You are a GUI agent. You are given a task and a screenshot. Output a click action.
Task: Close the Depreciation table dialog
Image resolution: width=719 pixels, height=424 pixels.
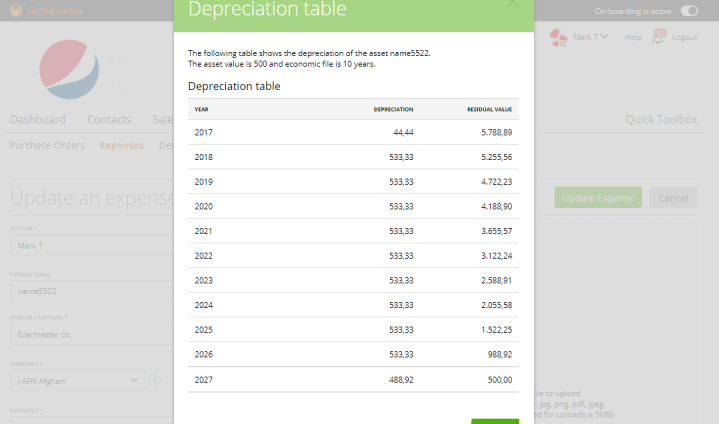click(513, 3)
